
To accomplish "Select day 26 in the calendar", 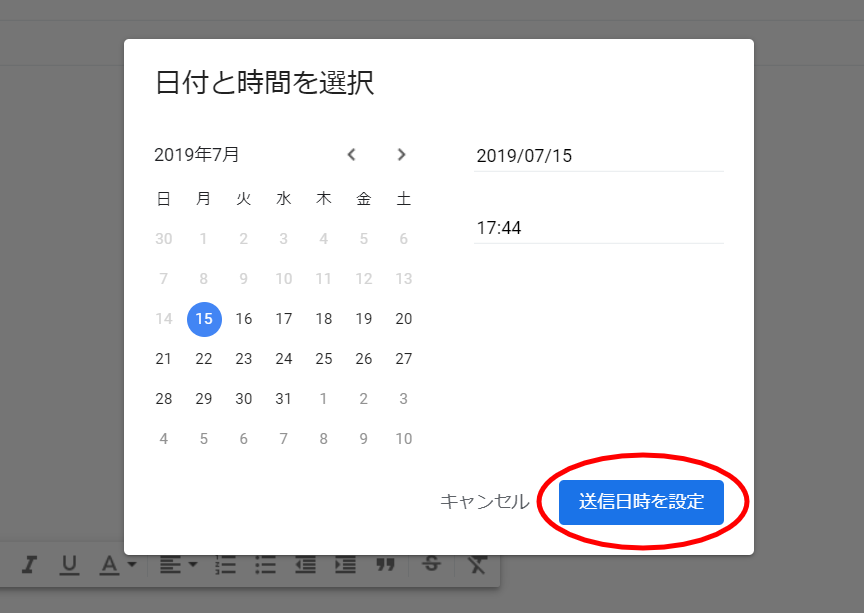I will (x=364, y=359).
